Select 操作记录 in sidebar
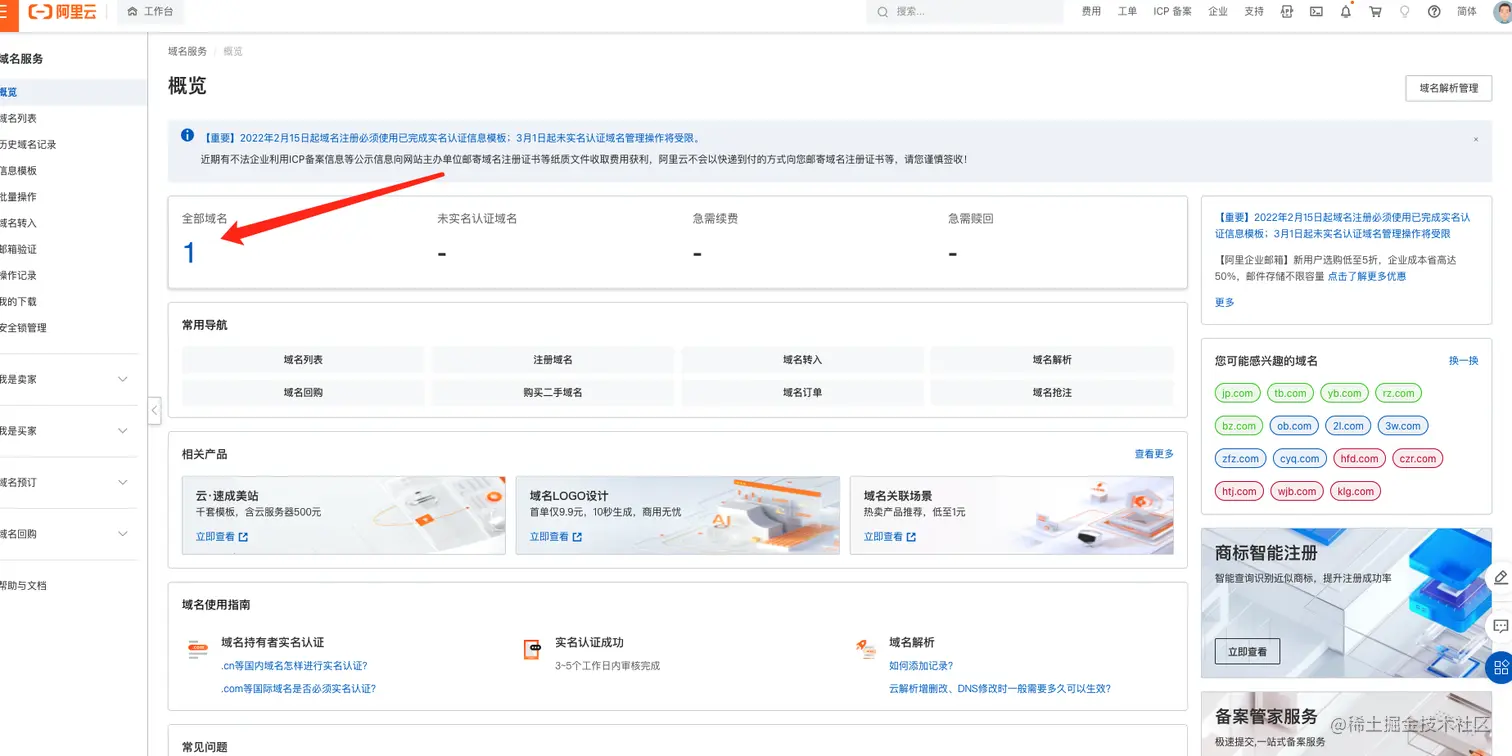This screenshot has height=756, width=1512. pos(18,275)
